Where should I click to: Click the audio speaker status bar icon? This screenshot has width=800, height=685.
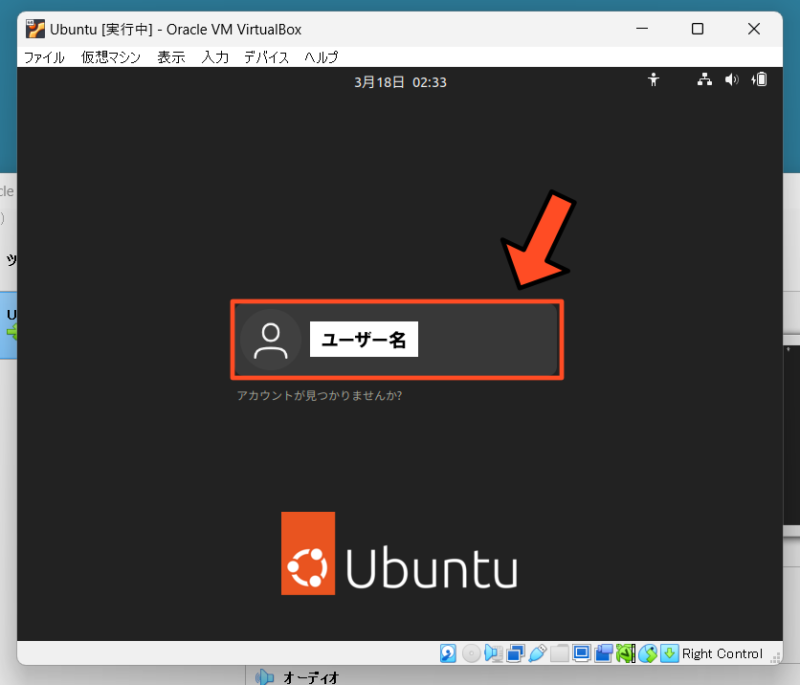click(x=493, y=653)
